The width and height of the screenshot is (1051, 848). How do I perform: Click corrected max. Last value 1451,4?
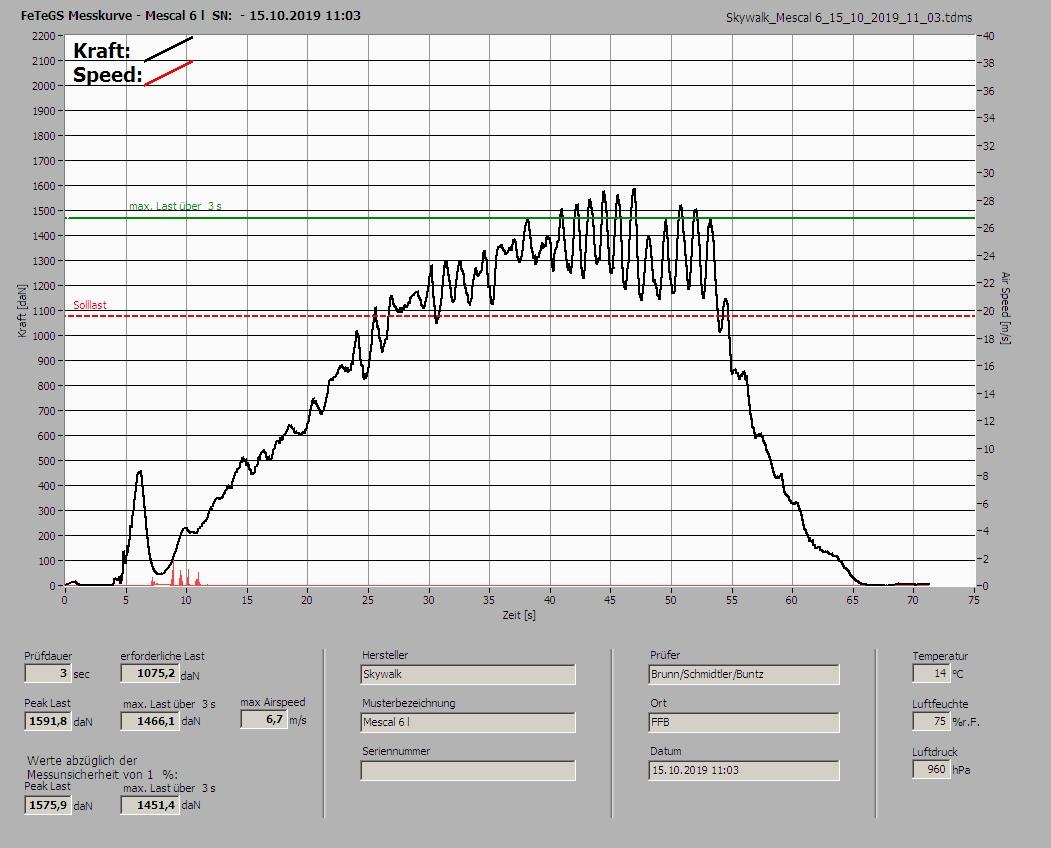(149, 805)
